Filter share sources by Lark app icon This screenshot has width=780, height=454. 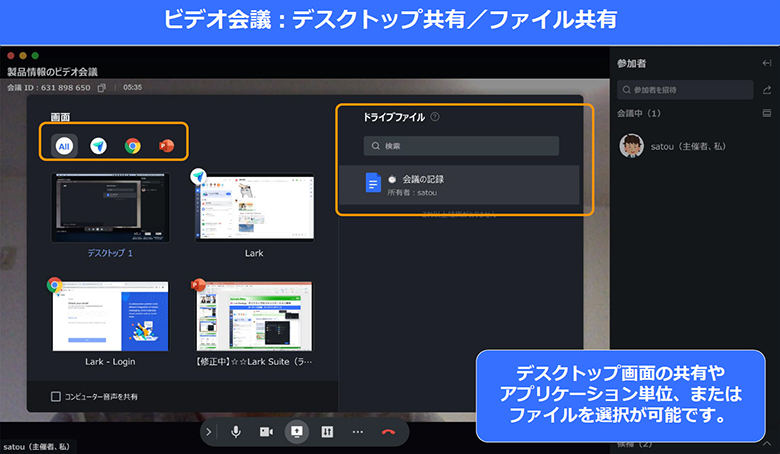98,146
